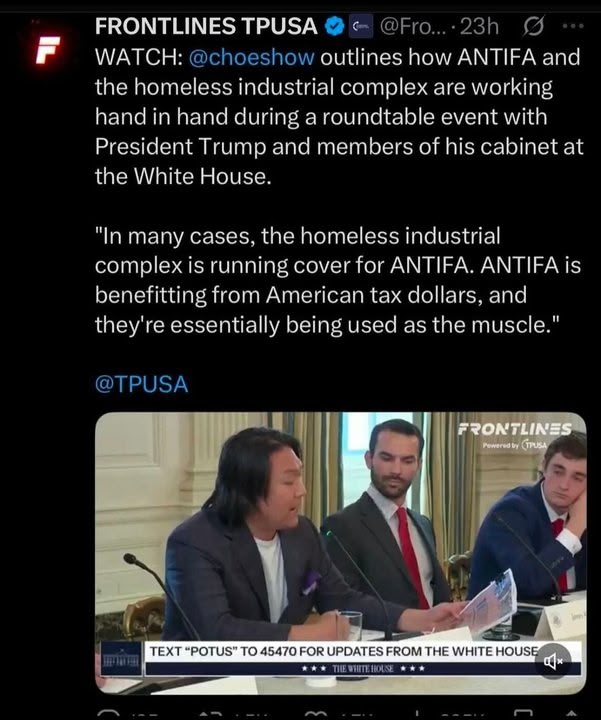Click the 23h post timestamp
The height and width of the screenshot is (720, 601).
tap(479, 27)
